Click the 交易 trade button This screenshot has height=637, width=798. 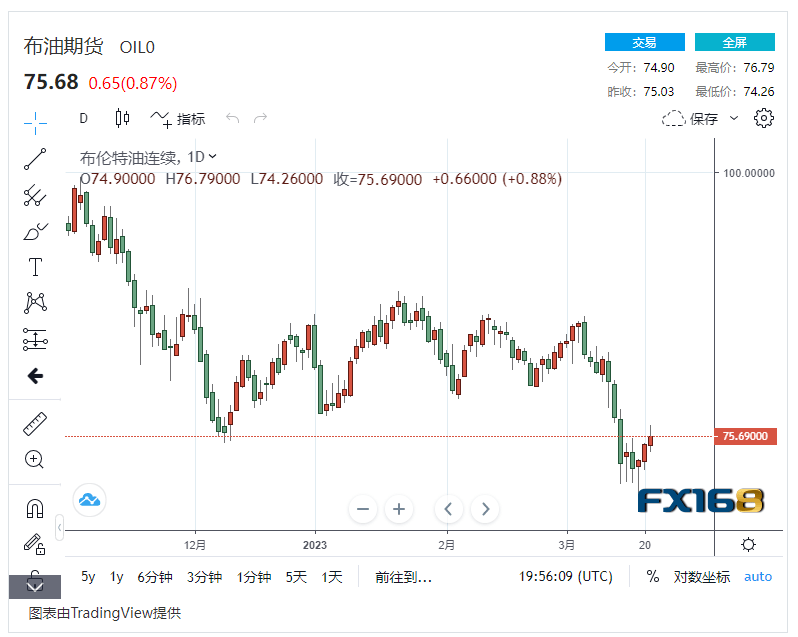pos(644,42)
